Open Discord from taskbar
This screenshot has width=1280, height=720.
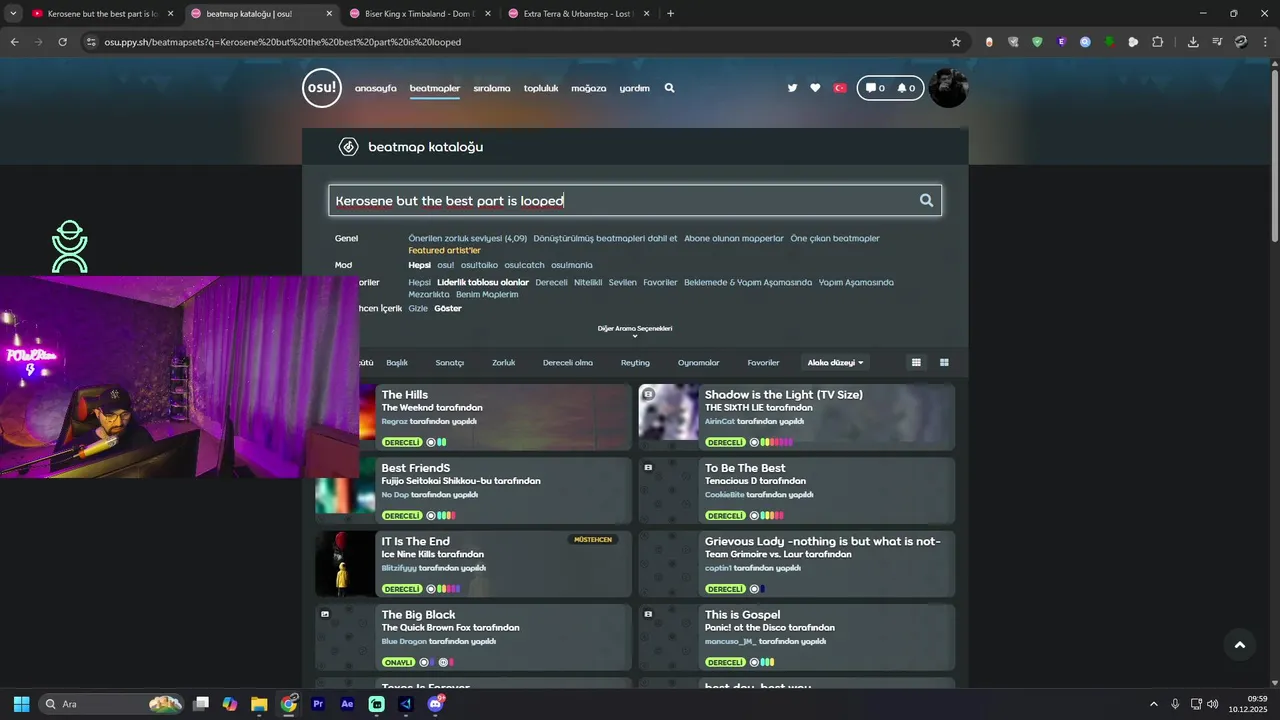point(434,704)
